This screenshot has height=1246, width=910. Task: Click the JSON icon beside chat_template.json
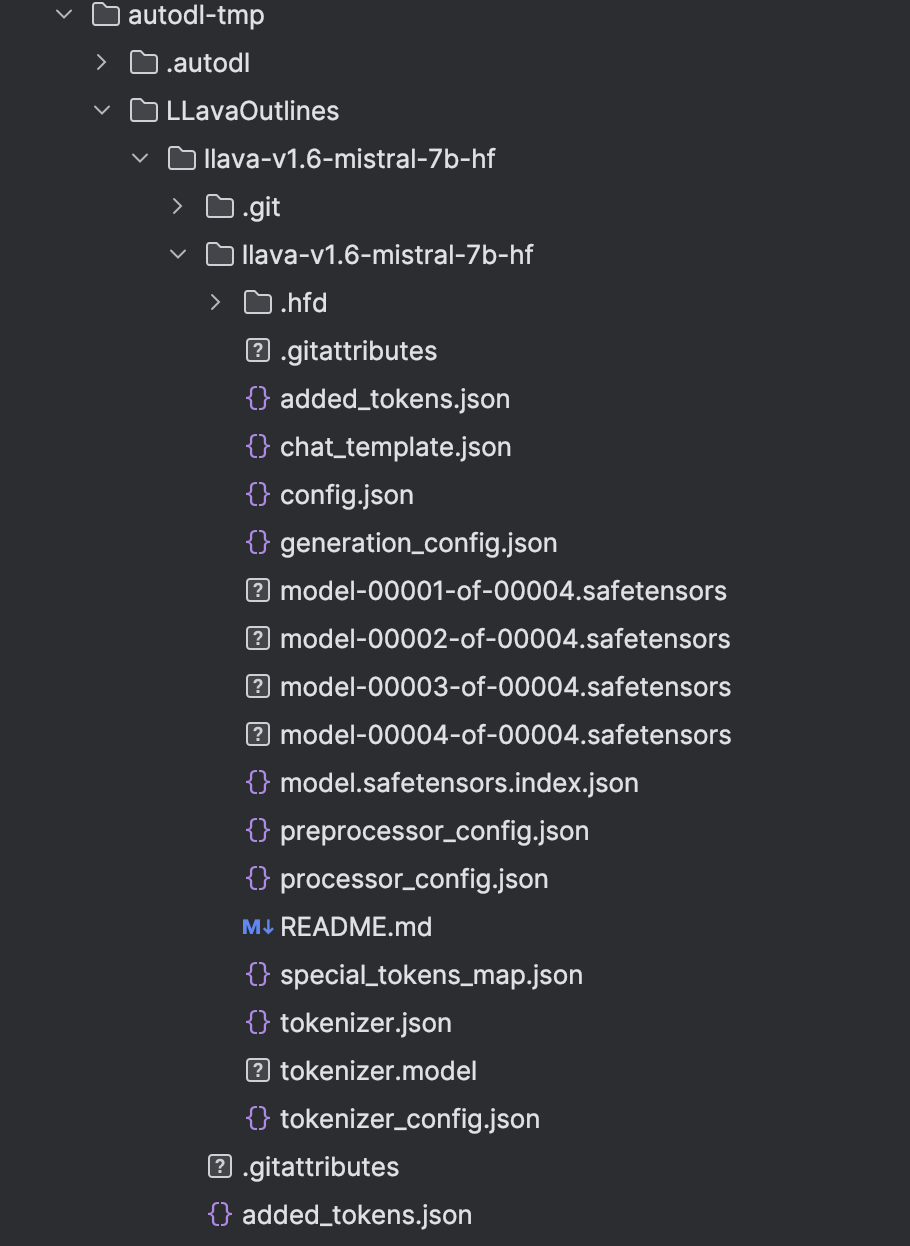click(x=257, y=447)
